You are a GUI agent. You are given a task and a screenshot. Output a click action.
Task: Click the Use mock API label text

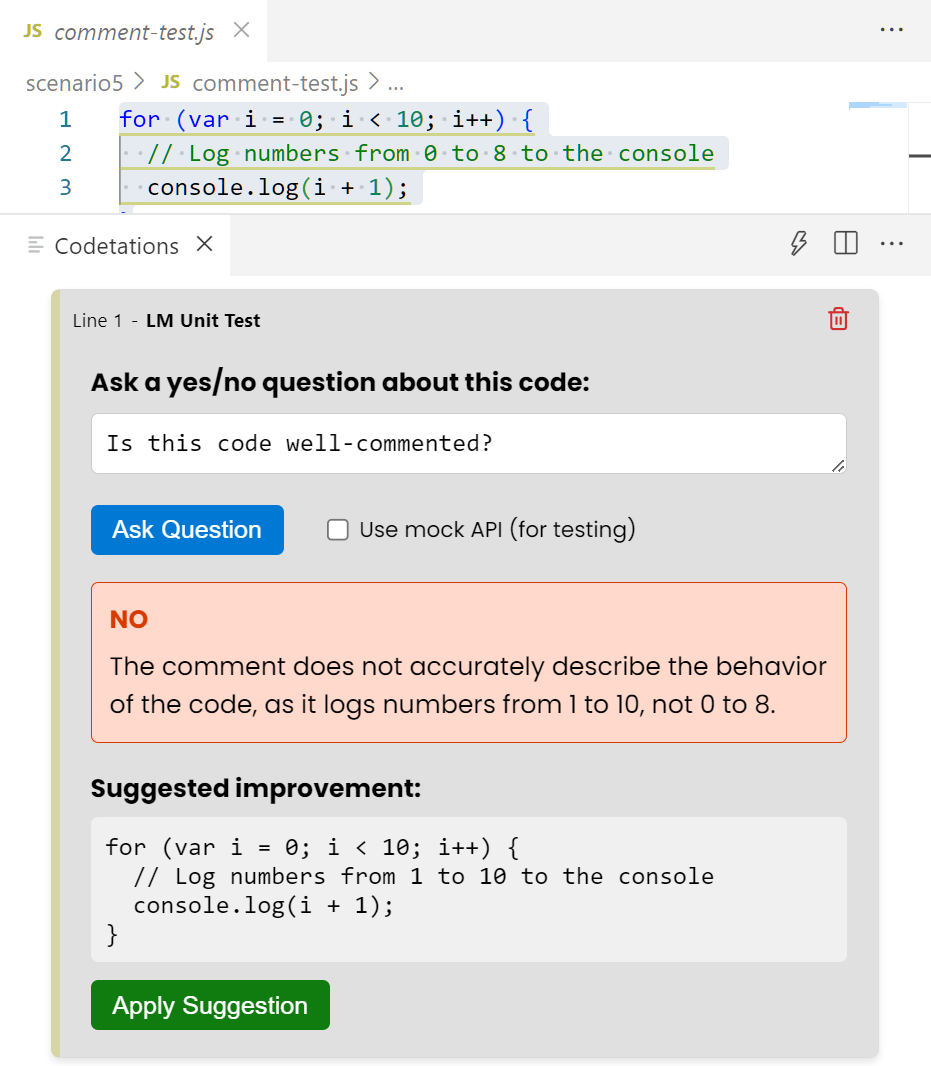tap(497, 530)
